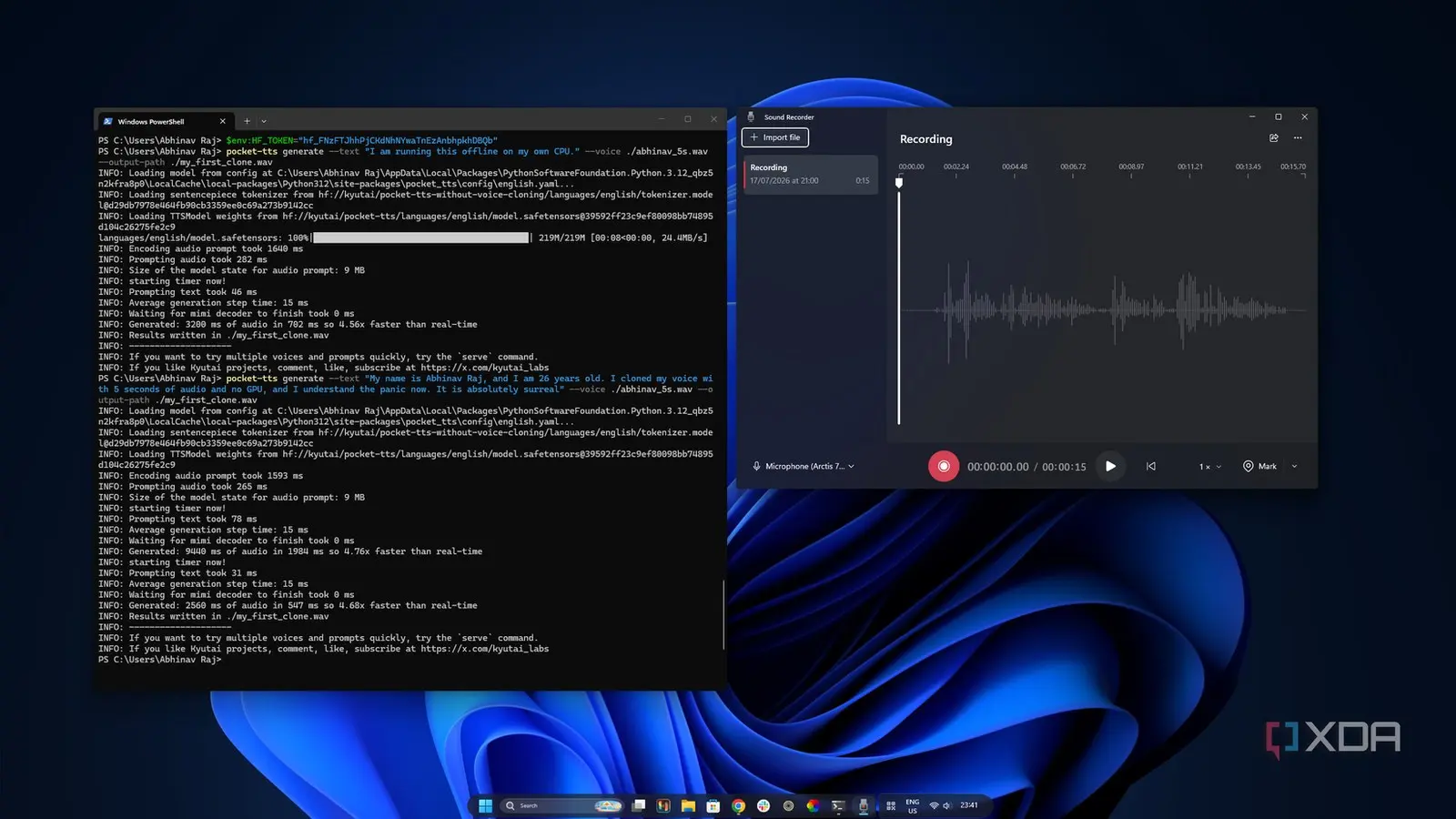
Task: Click the taskbar Search box
Action: [563, 805]
